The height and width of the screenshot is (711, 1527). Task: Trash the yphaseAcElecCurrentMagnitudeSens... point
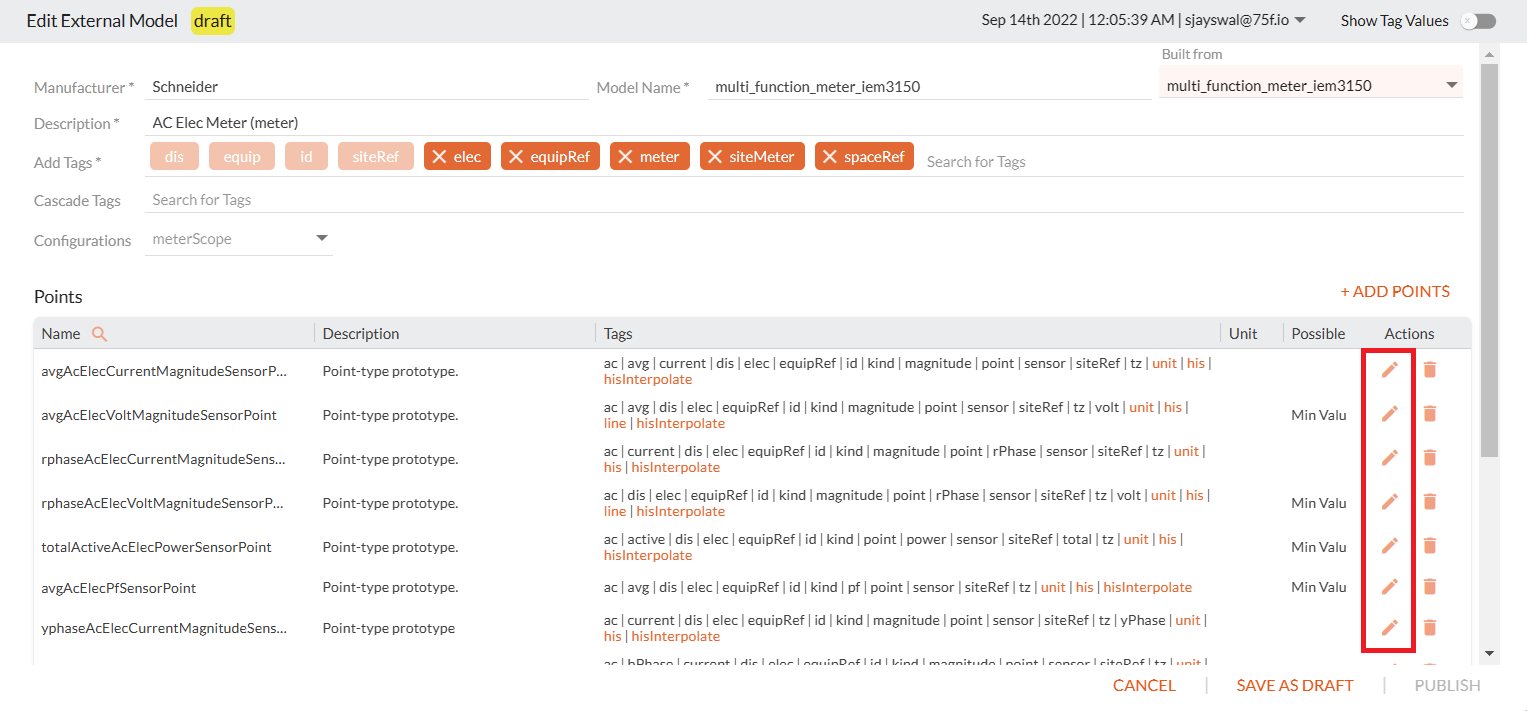[1430, 627]
